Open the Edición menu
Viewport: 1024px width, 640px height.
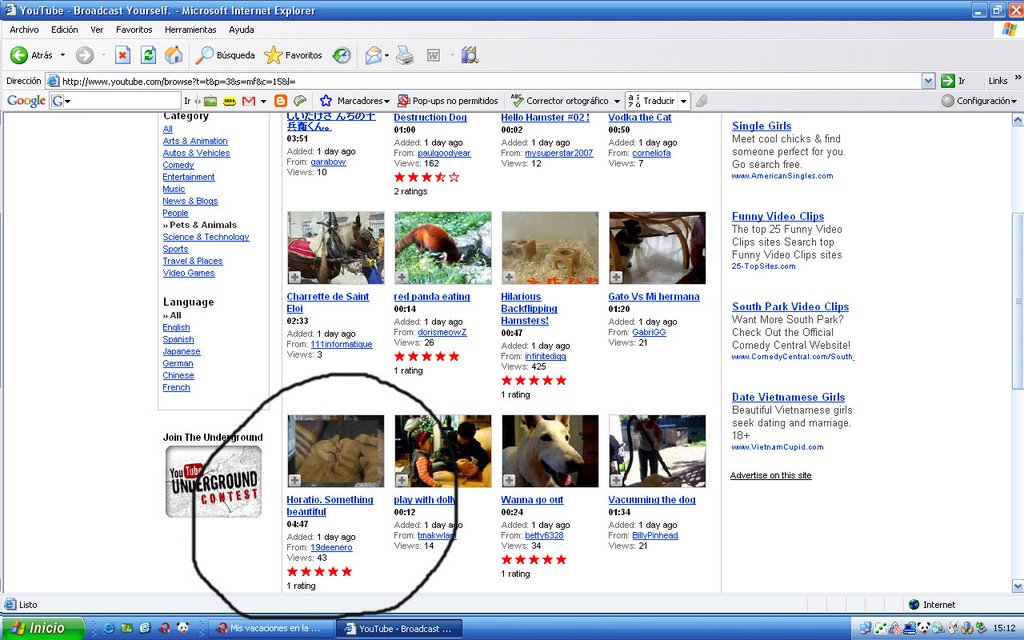(x=65, y=30)
